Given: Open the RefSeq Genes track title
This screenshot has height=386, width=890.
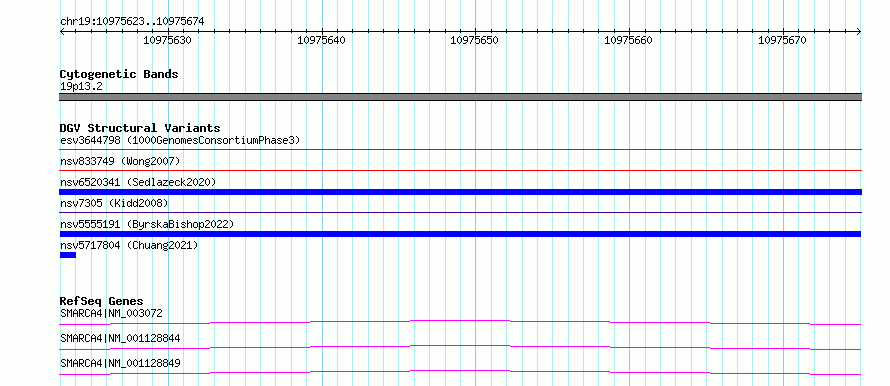Looking at the screenshot, I should [102, 301].
